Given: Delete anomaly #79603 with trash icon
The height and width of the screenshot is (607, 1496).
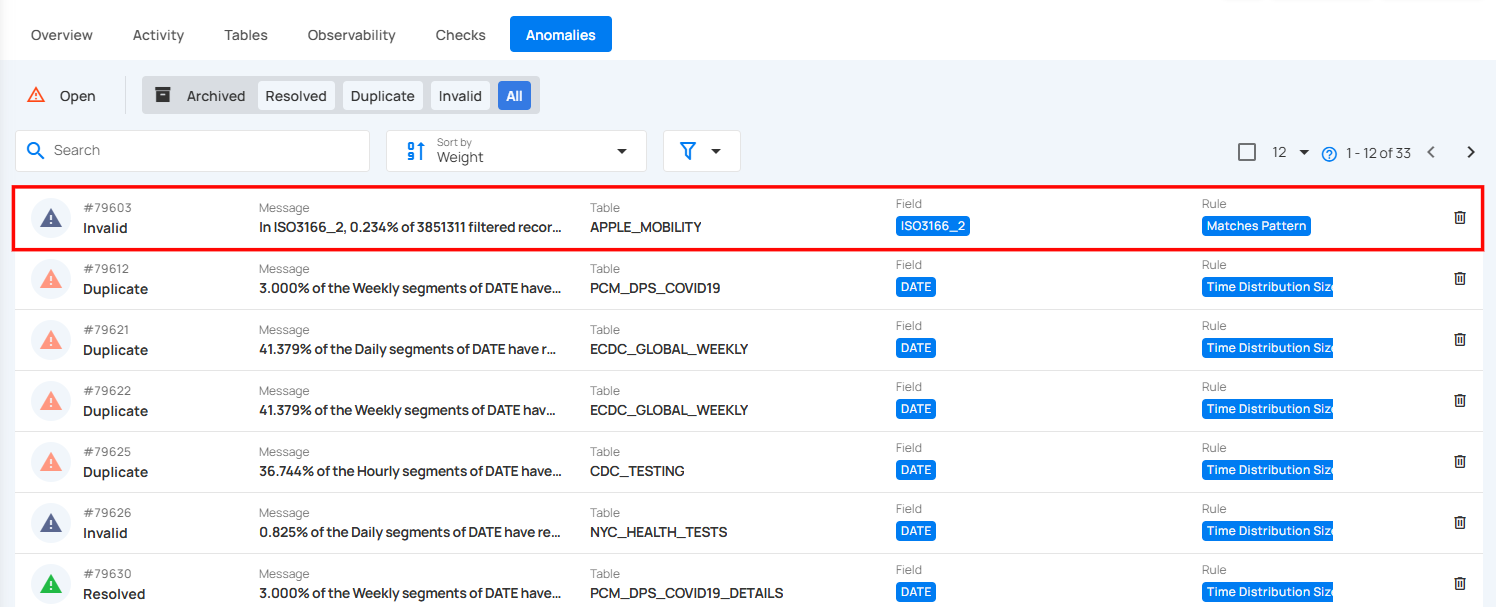Looking at the screenshot, I should [1459, 217].
